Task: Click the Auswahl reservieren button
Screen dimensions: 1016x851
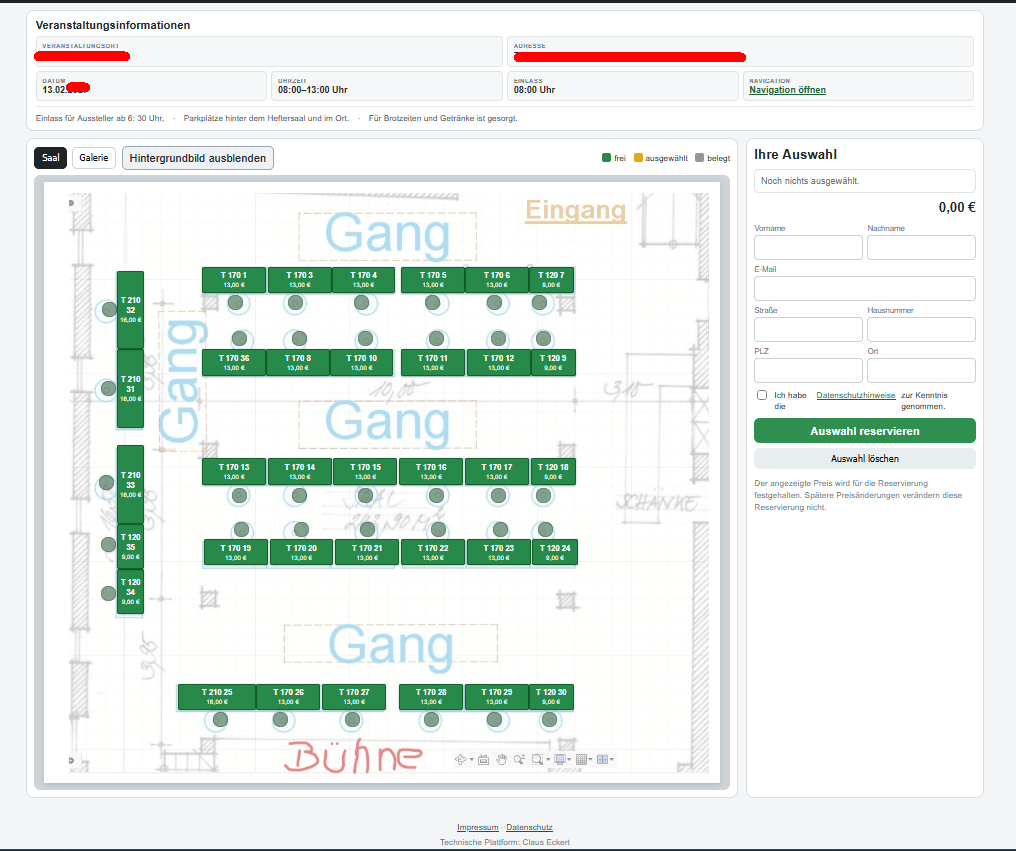Action: click(x=864, y=431)
